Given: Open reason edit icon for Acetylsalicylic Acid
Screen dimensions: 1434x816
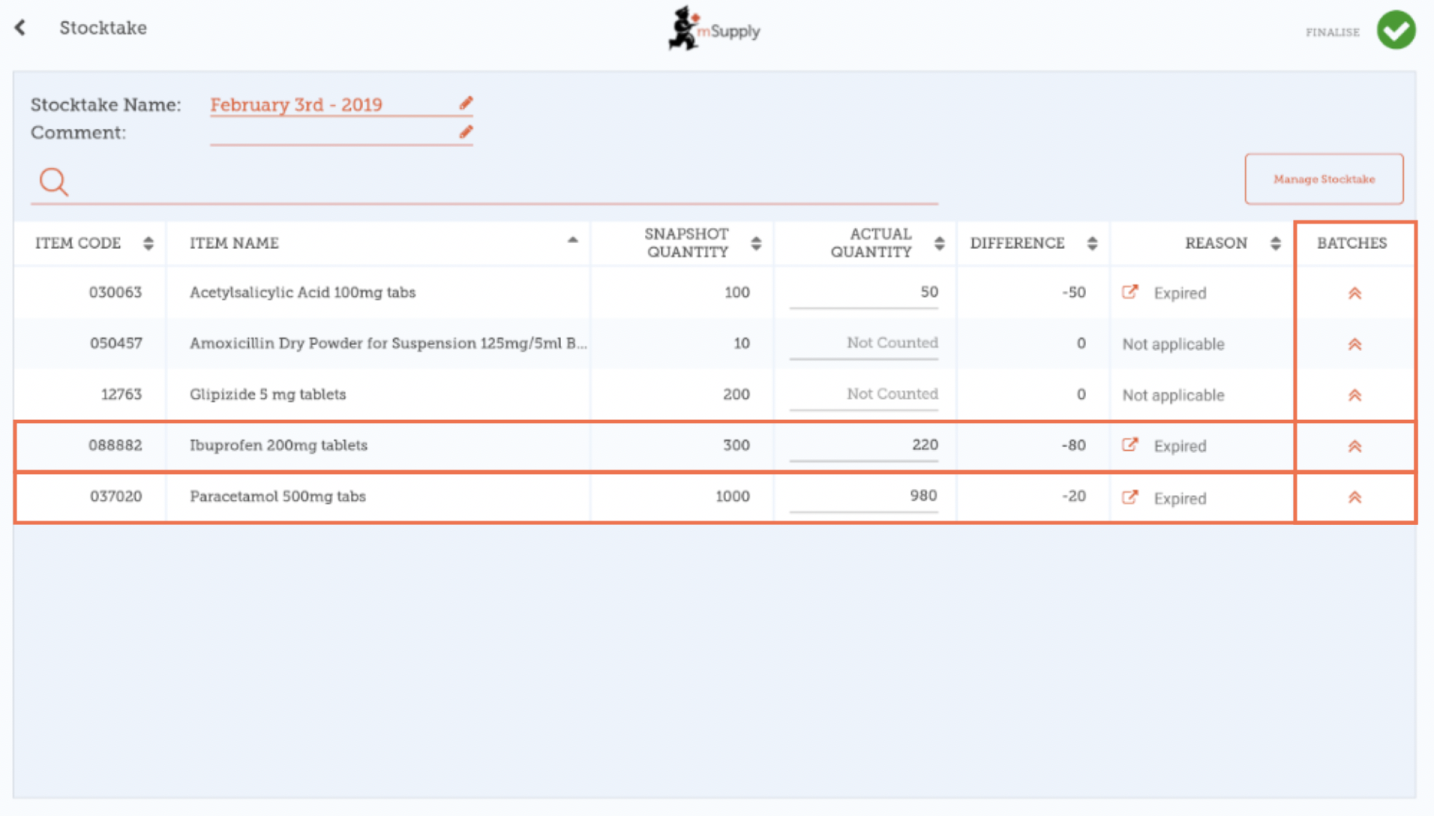Looking at the screenshot, I should pyautogui.click(x=1130, y=293).
